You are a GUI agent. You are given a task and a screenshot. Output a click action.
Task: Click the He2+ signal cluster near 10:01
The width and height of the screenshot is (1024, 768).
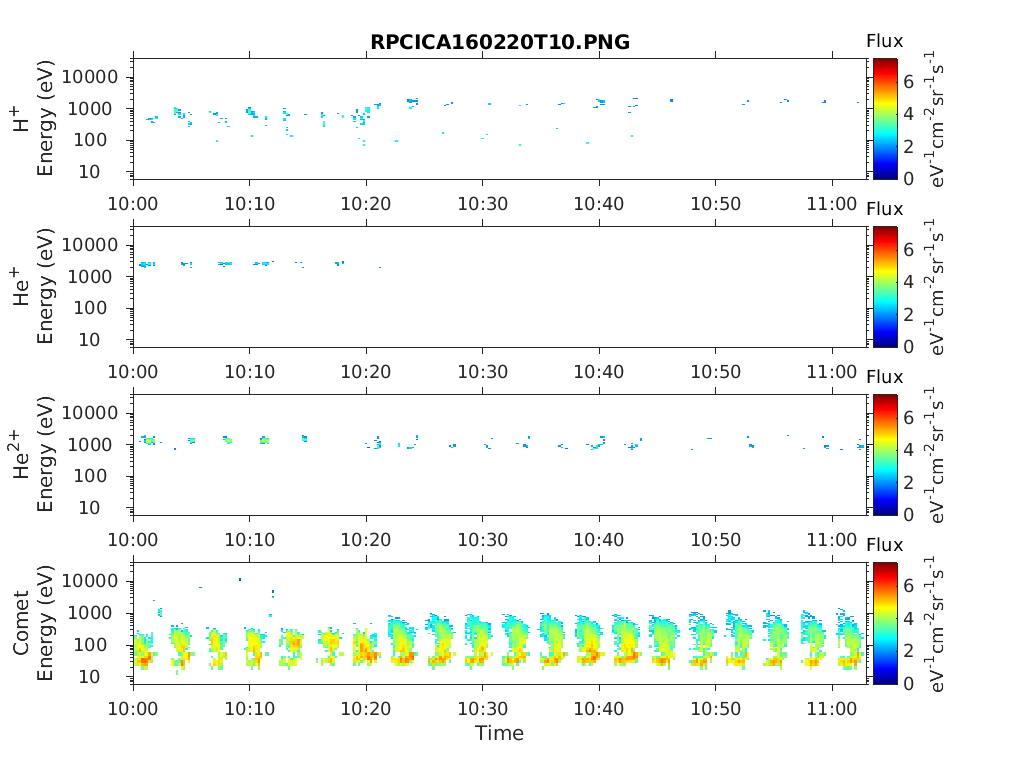[149, 440]
